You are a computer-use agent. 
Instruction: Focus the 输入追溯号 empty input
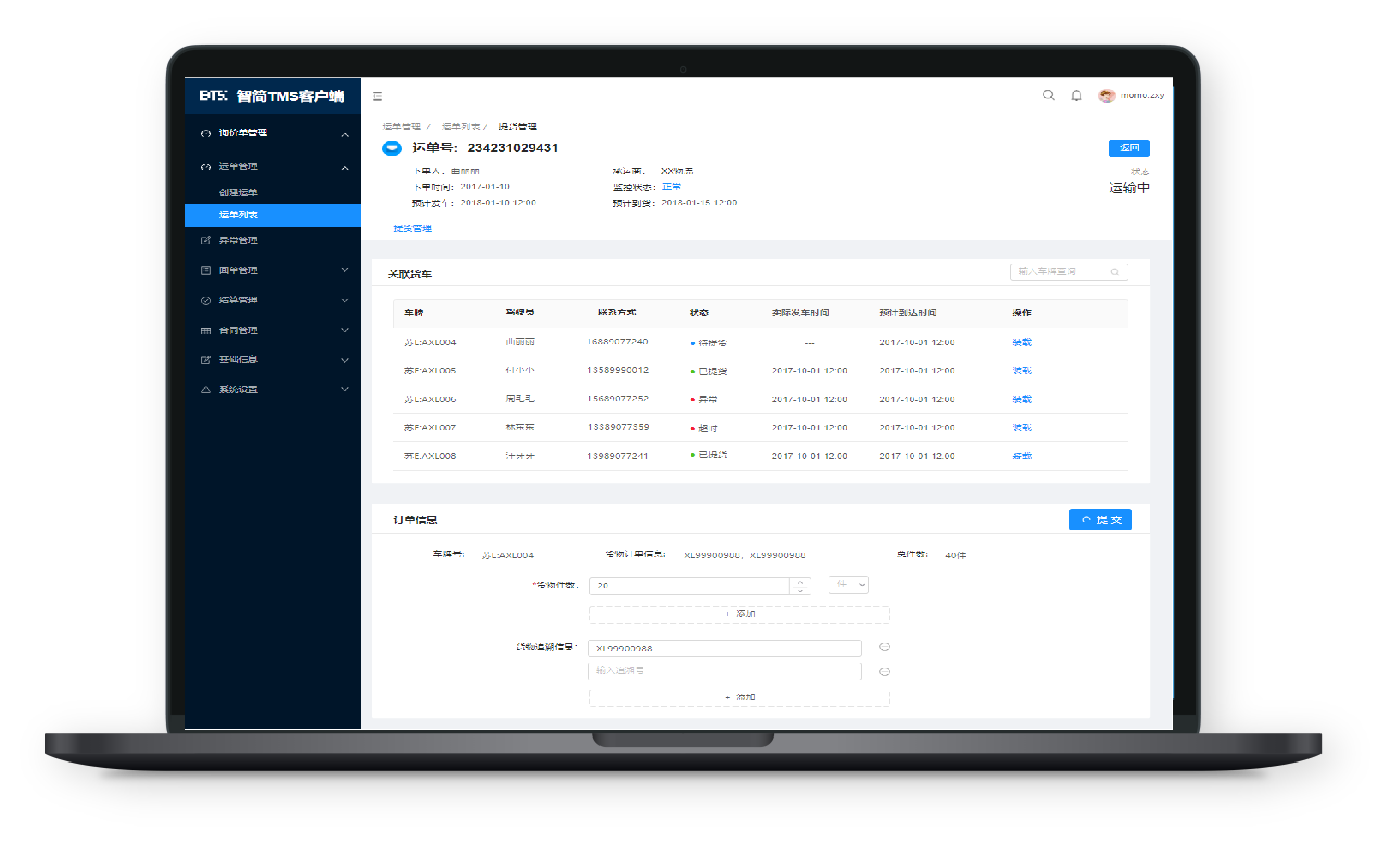point(725,671)
